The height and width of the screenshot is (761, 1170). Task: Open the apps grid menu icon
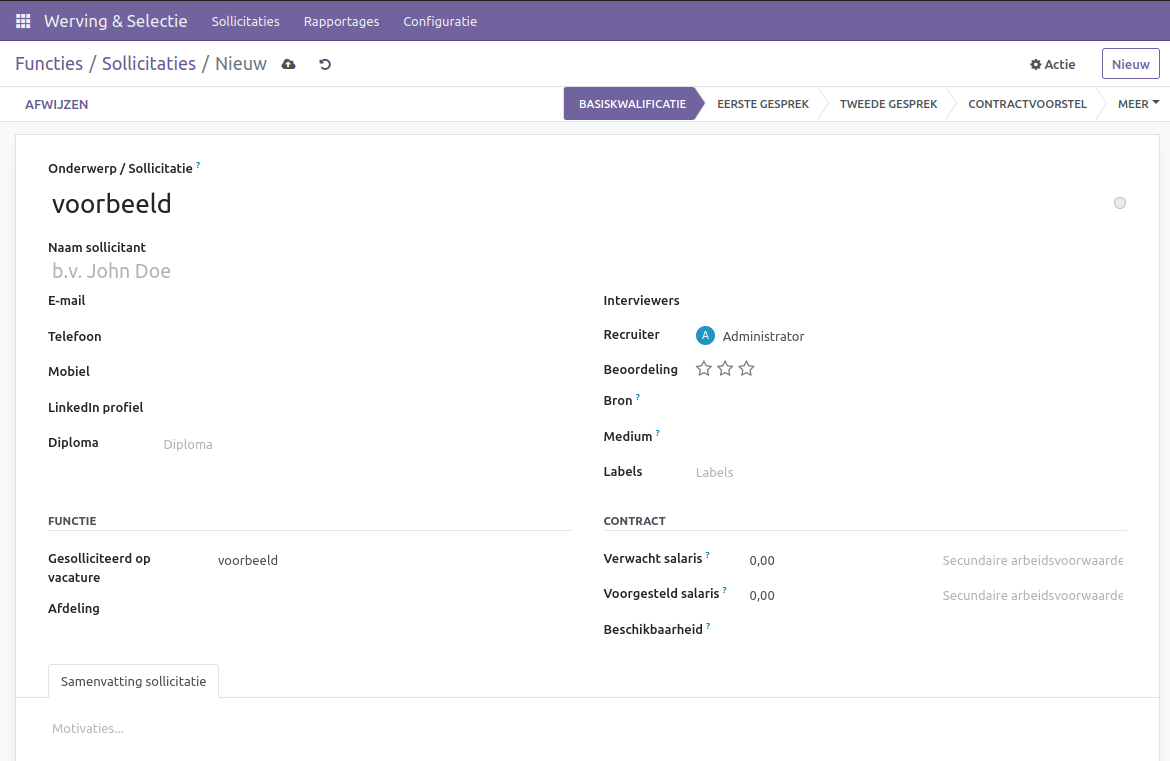click(x=23, y=21)
